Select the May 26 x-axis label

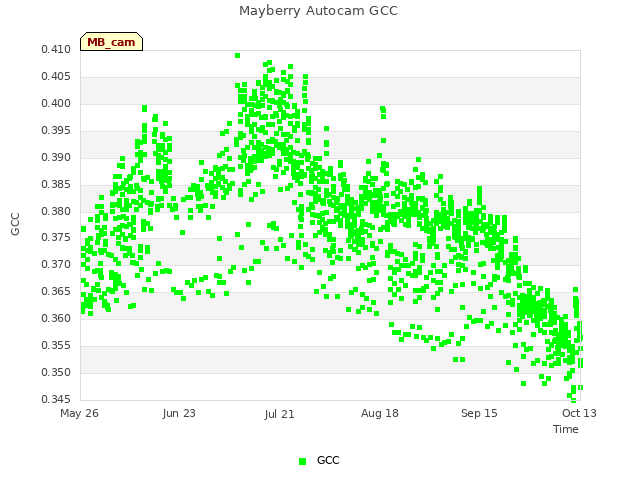pyautogui.click(x=80, y=413)
